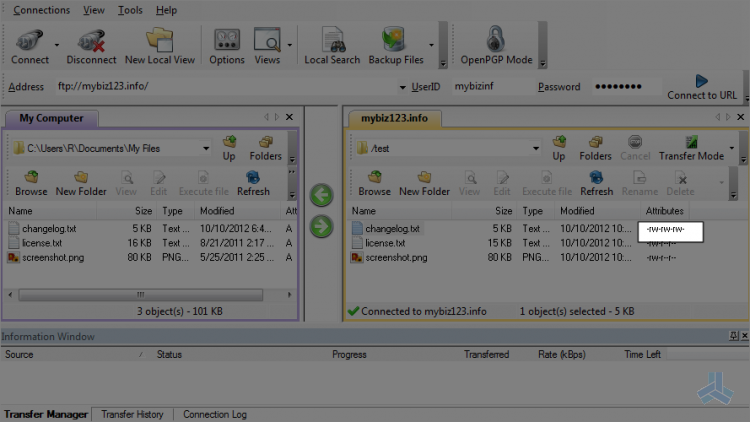Image resolution: width=750 pixels, height=422 pixels.
Task: Sort the local pane by the Name column
Action: (x=50, y=211)
